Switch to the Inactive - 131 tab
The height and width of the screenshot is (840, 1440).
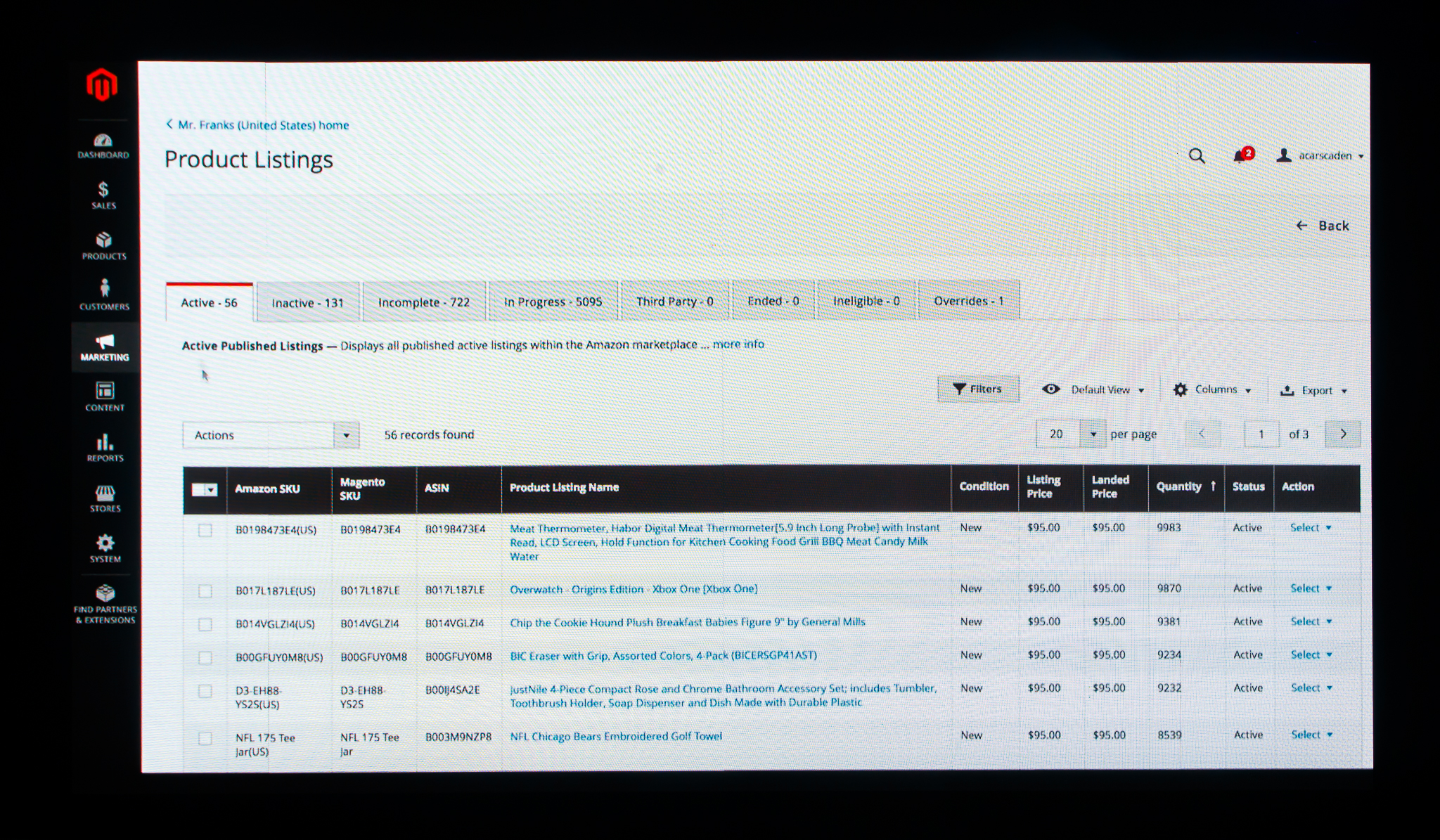tap(308, 302)
